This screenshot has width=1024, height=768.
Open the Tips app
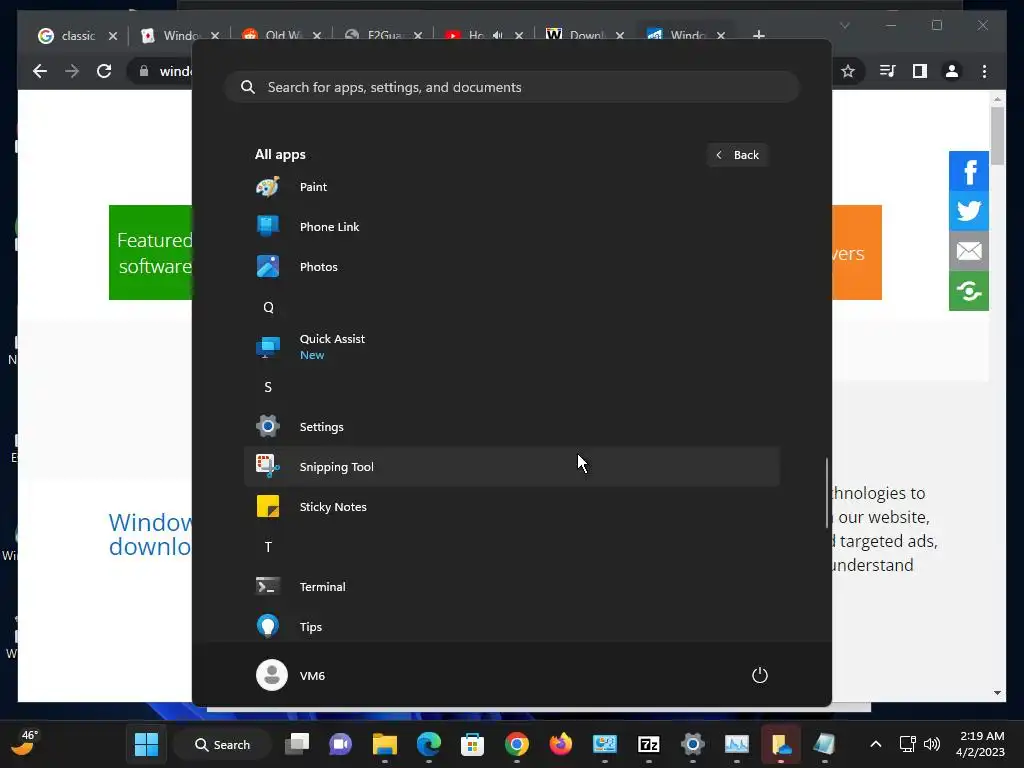click(512, 626)
